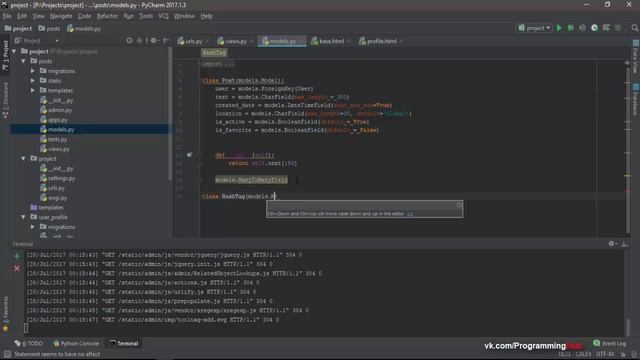The width and height of the screenshot is (640, 360).
Task: Click the Search Everywhere magnifier icon
Action: [x=634, y=28]
